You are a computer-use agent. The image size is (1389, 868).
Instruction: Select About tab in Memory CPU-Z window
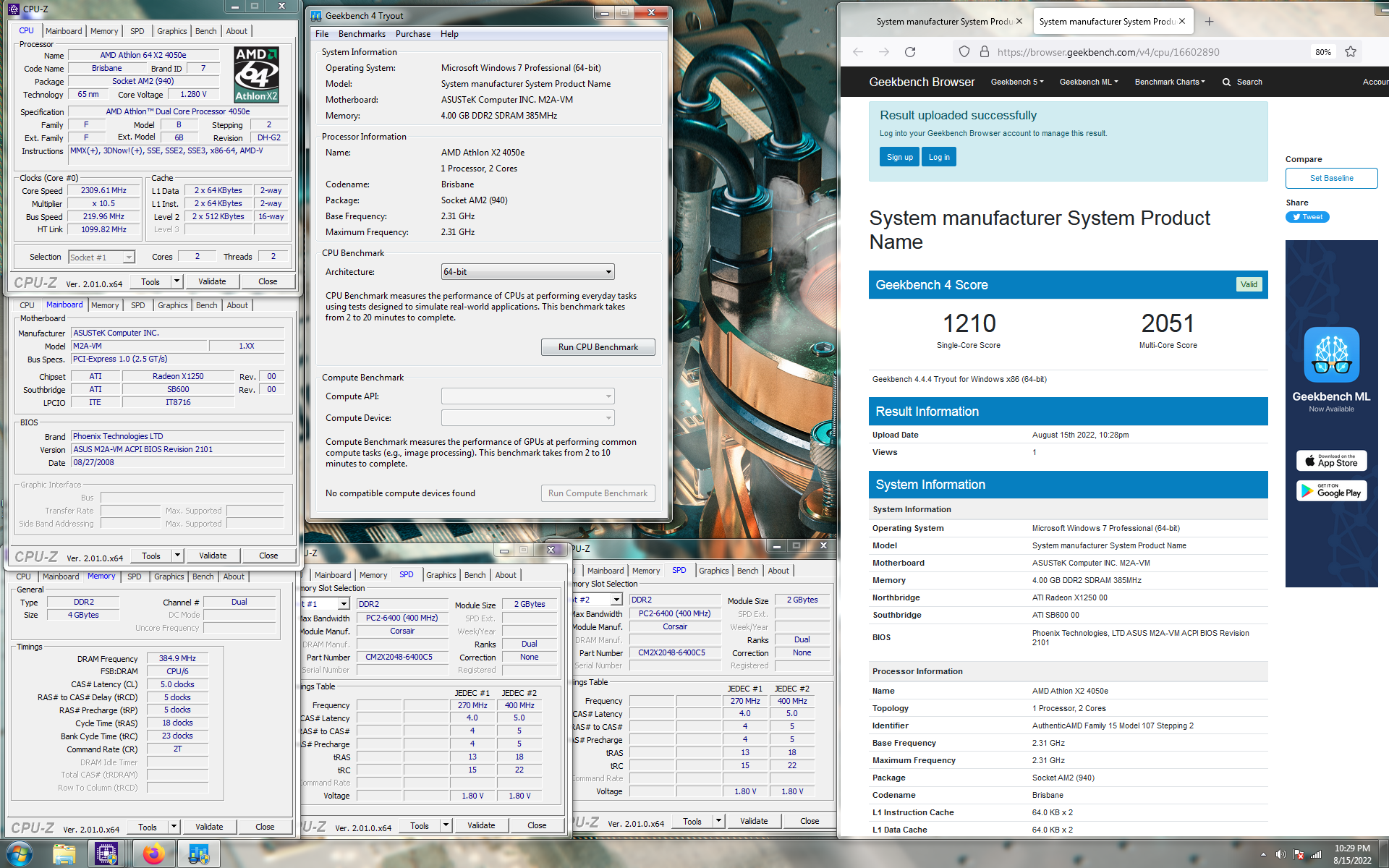pyautogui.click(x=234, y=576)
